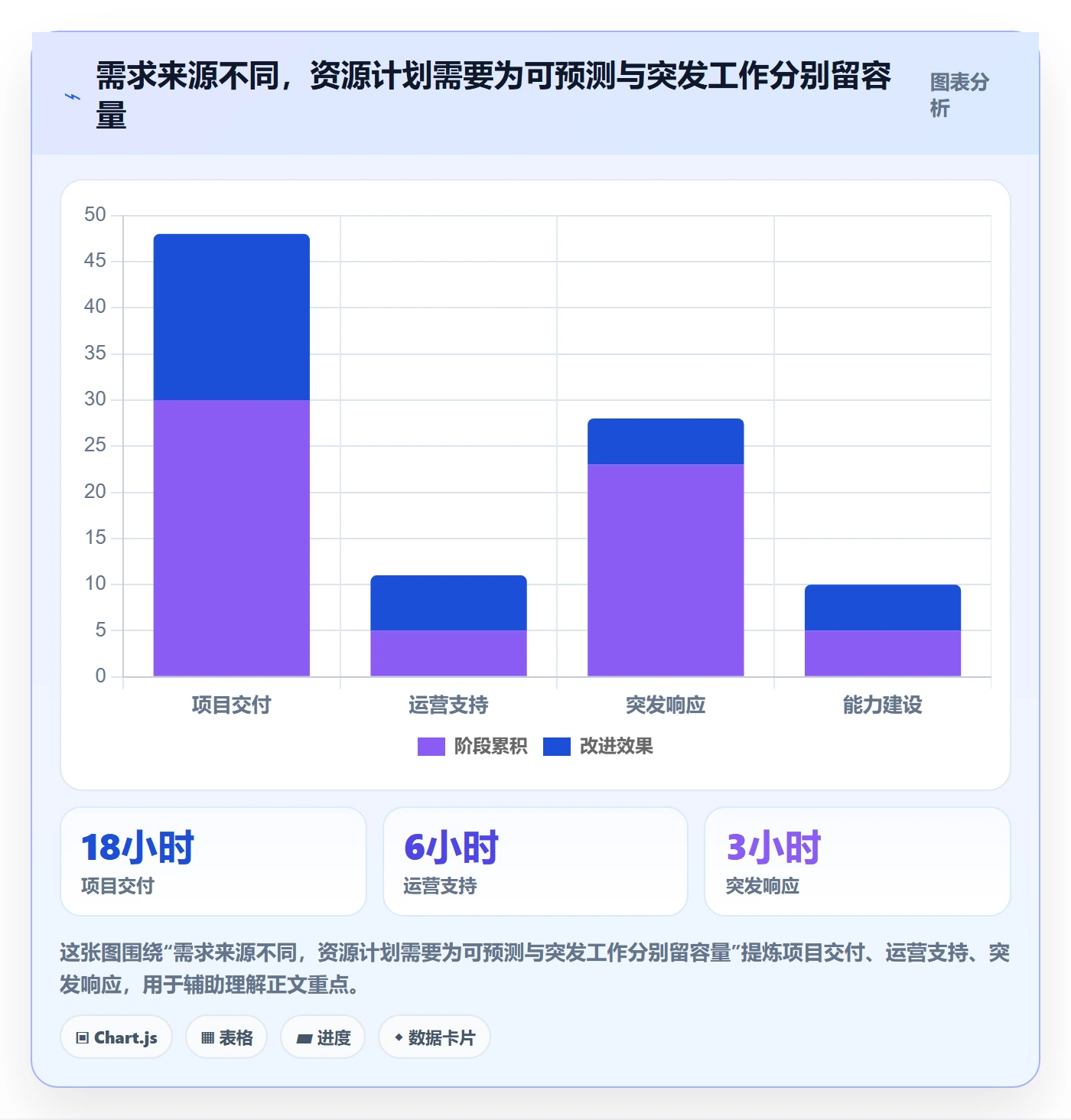Click the 项目交付 x-axis label
The image size is (1071, 1120).
pos(232,705)
